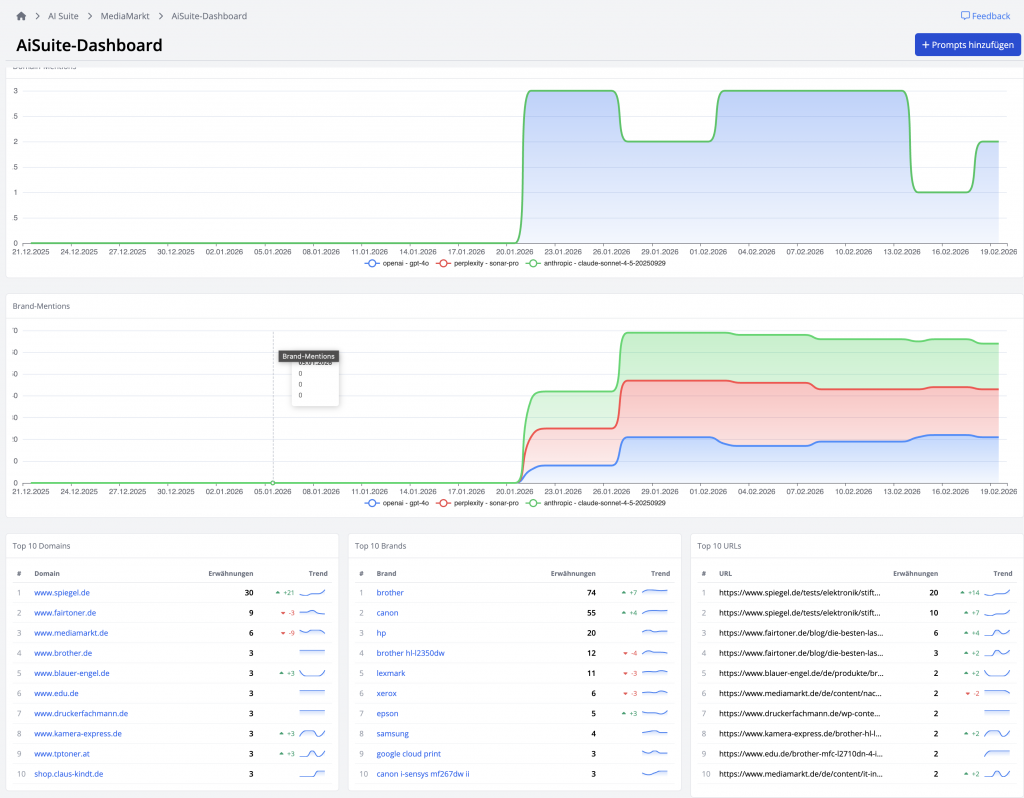Image resolution: width=1024 pixels, height=798 pixels.
Task: Select the brother brand entry
Action: point(390,593)
